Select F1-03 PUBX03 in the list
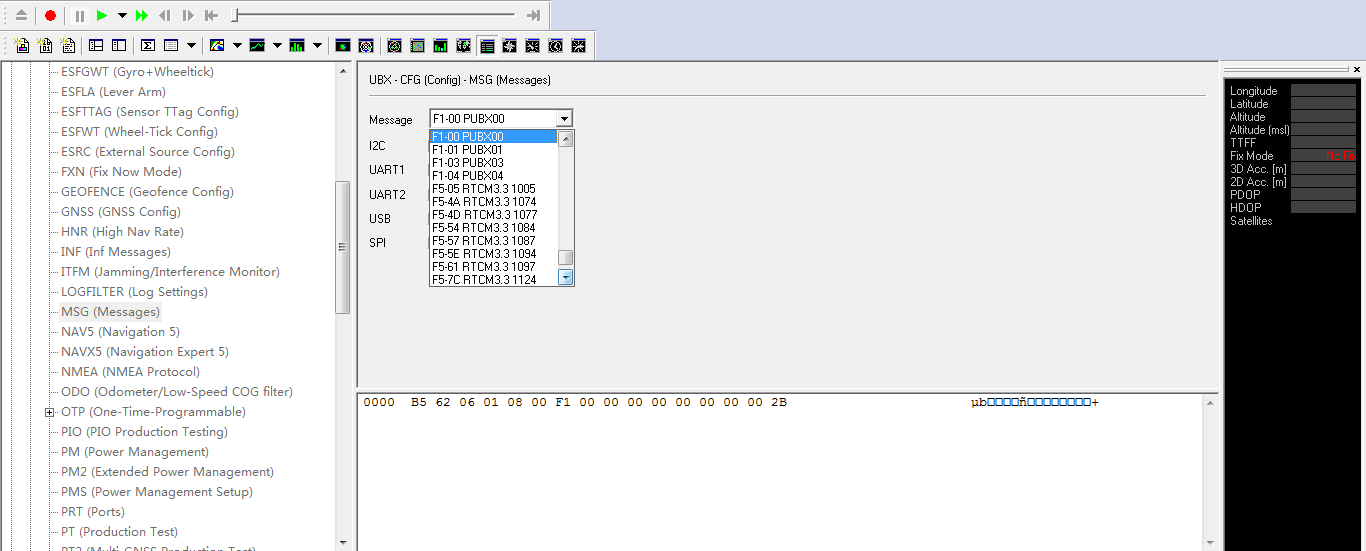 coord(493,163)
